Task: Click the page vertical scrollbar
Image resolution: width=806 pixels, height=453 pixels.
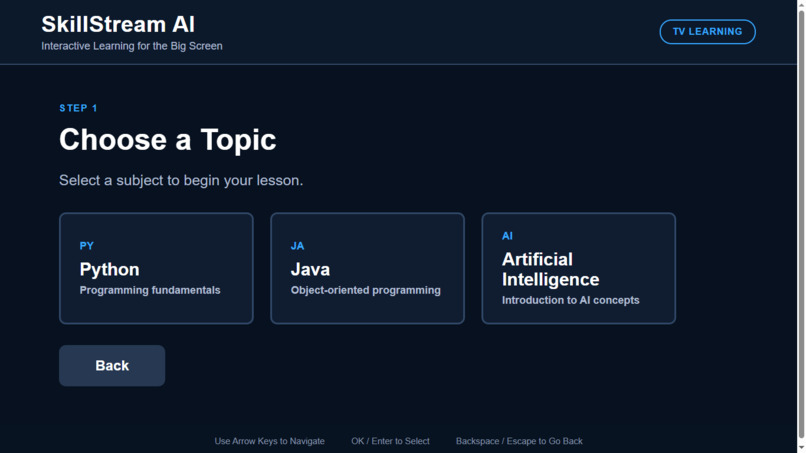Action: click(801, 226)
